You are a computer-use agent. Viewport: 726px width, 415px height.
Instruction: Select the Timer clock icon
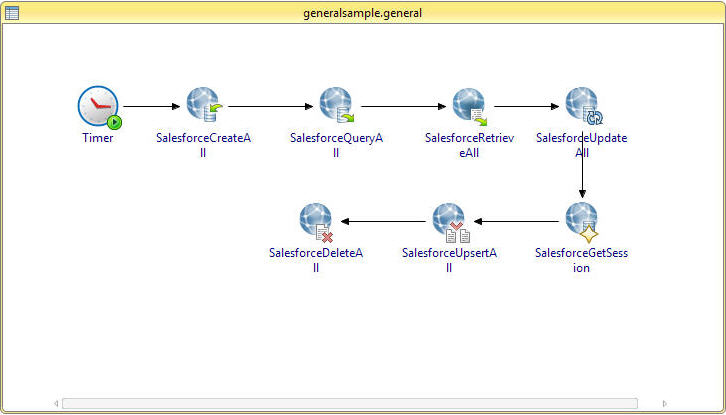pyautogui.click(x=99, y=107)
